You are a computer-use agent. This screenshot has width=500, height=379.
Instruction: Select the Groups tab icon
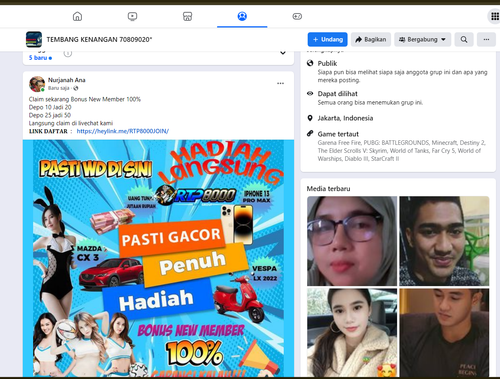click(242, 16)
